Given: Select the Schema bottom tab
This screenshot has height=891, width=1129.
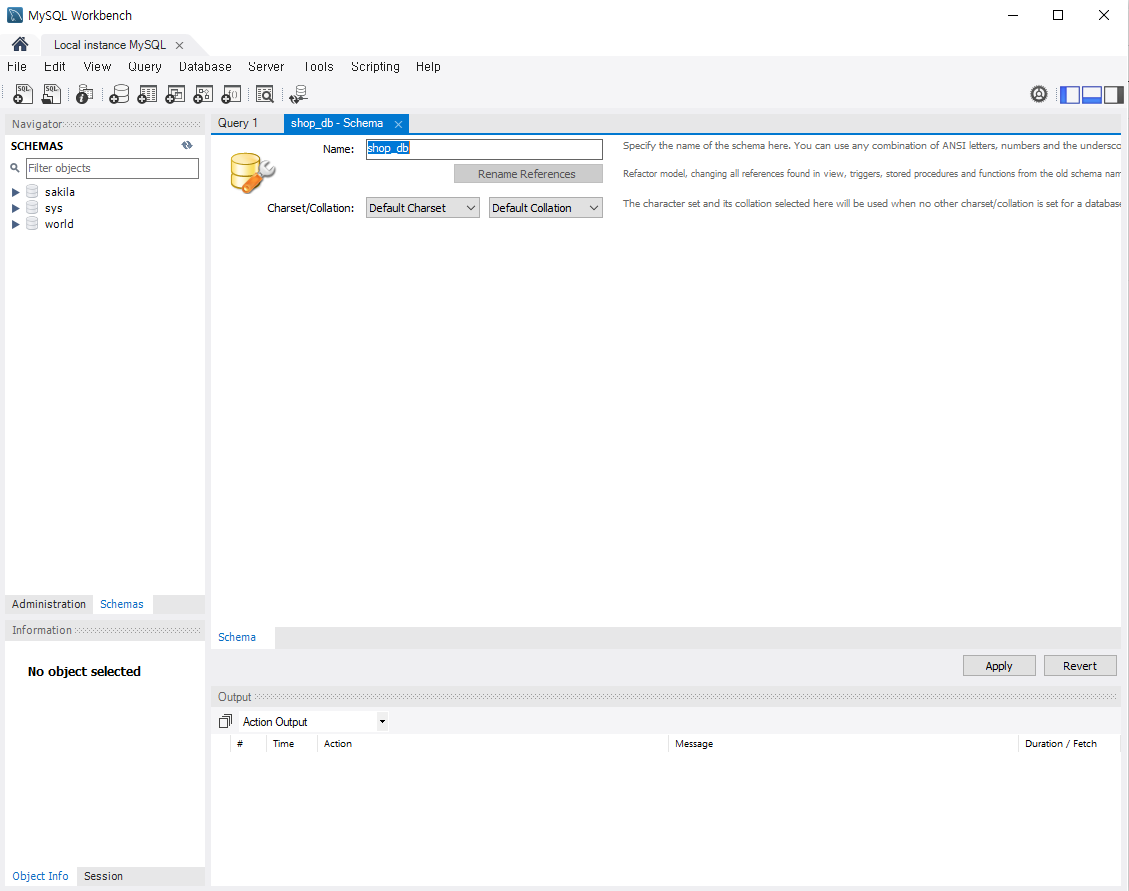Looking at the screenshot, I should coord(237,637).
